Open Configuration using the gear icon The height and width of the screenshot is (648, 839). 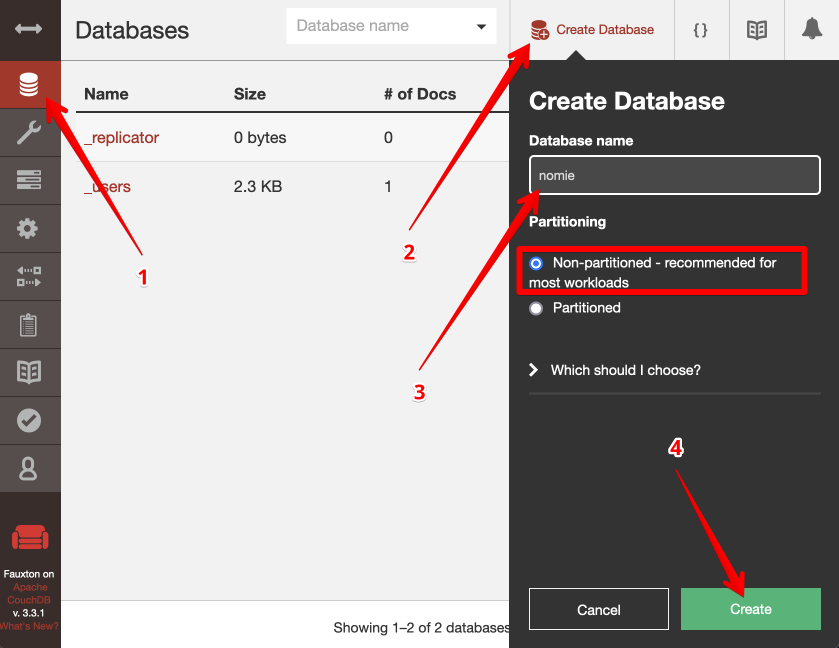(30, 228)
